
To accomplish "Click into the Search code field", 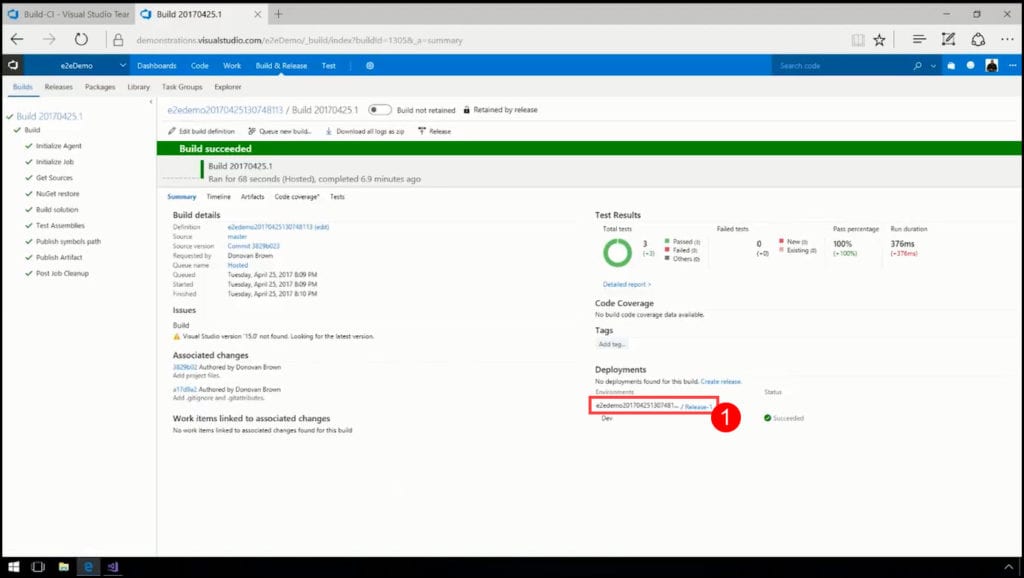I will click(x=841, y=65).
